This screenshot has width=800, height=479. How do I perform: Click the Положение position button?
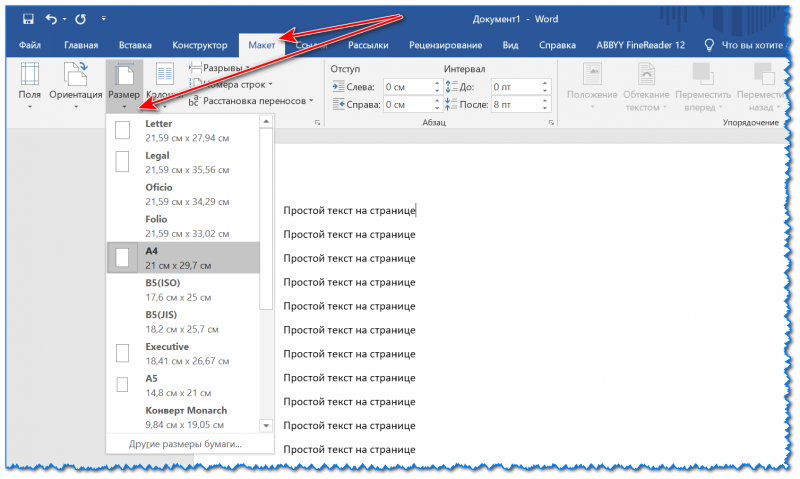pos(592,86)
